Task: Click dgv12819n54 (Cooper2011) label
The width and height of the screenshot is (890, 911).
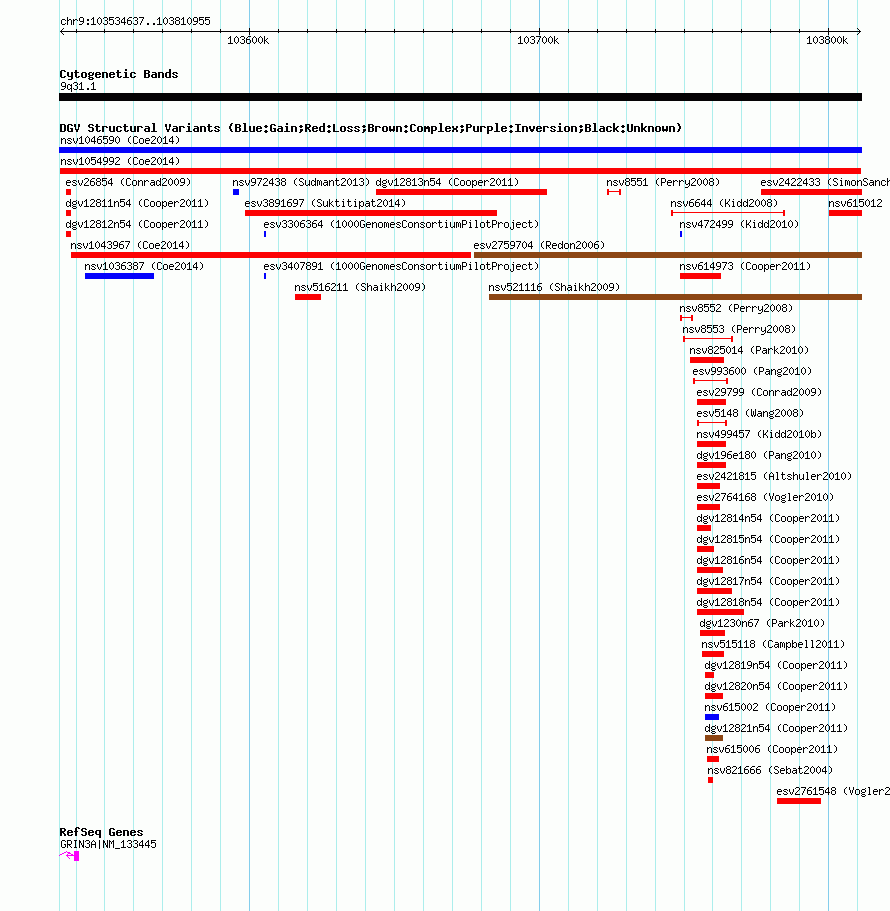Action: click(x=776, y=665)
